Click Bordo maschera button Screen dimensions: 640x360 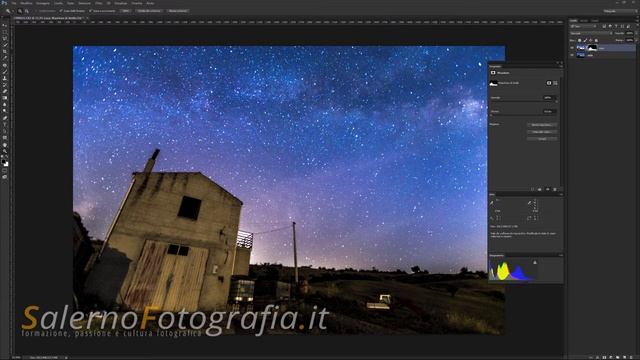[542, 125]
